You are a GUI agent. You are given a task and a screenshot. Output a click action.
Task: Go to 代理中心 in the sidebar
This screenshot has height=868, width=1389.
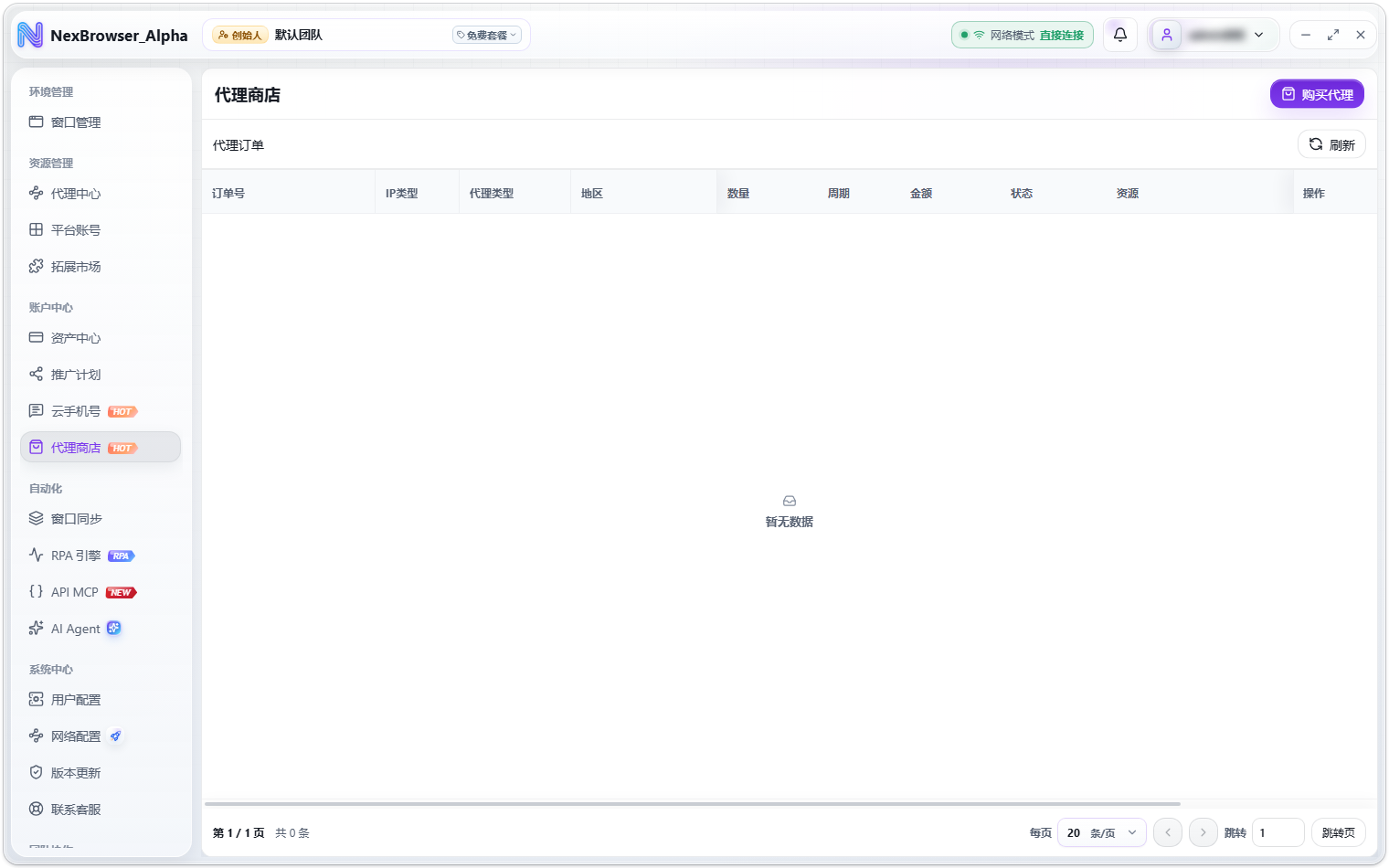[x=101, y=194]
